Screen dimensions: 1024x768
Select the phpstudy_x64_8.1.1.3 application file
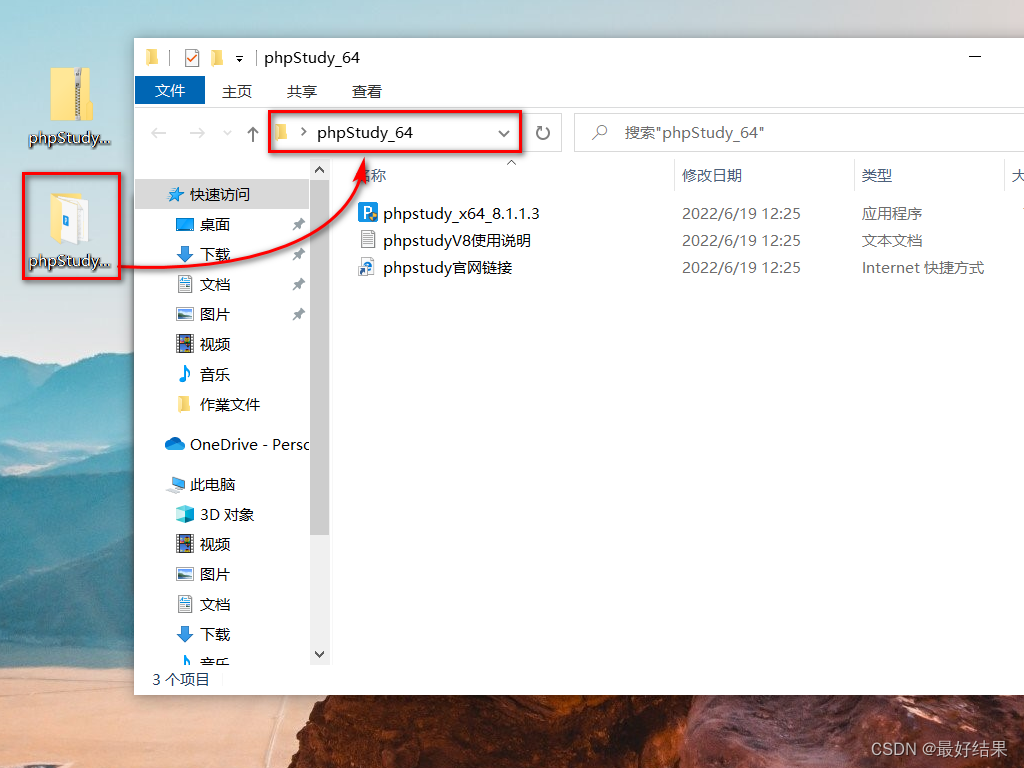point(461,214)
